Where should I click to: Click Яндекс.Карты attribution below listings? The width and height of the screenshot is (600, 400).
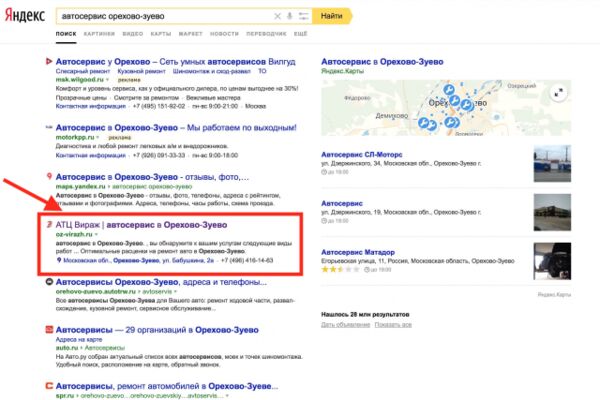pos(554,294)
